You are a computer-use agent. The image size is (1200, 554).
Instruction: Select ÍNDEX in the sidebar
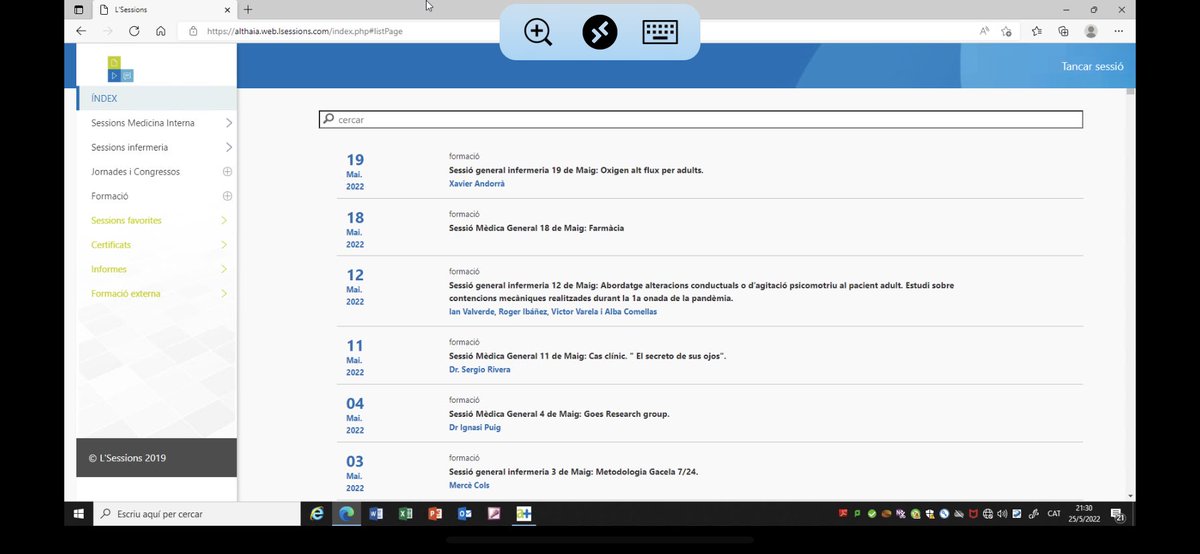click(x=158, y=98)
